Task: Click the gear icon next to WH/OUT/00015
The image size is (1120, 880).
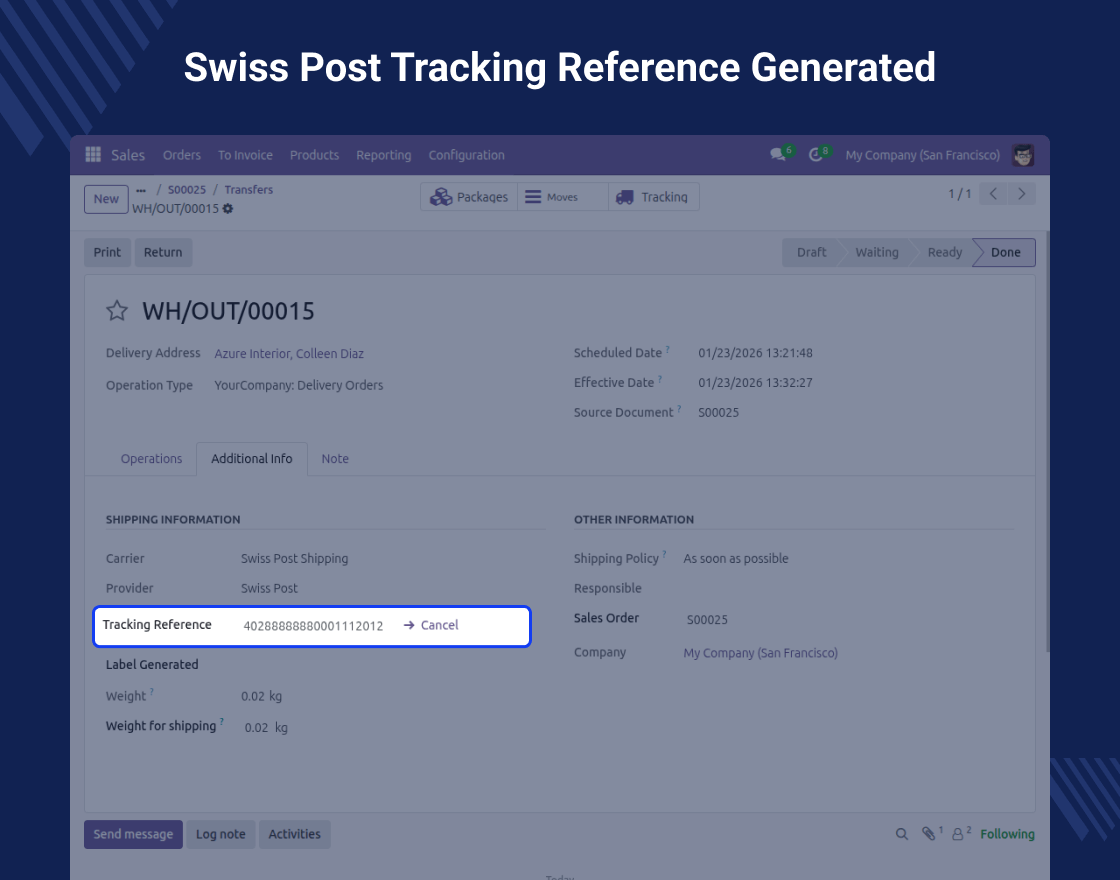Action: [228, 208]
